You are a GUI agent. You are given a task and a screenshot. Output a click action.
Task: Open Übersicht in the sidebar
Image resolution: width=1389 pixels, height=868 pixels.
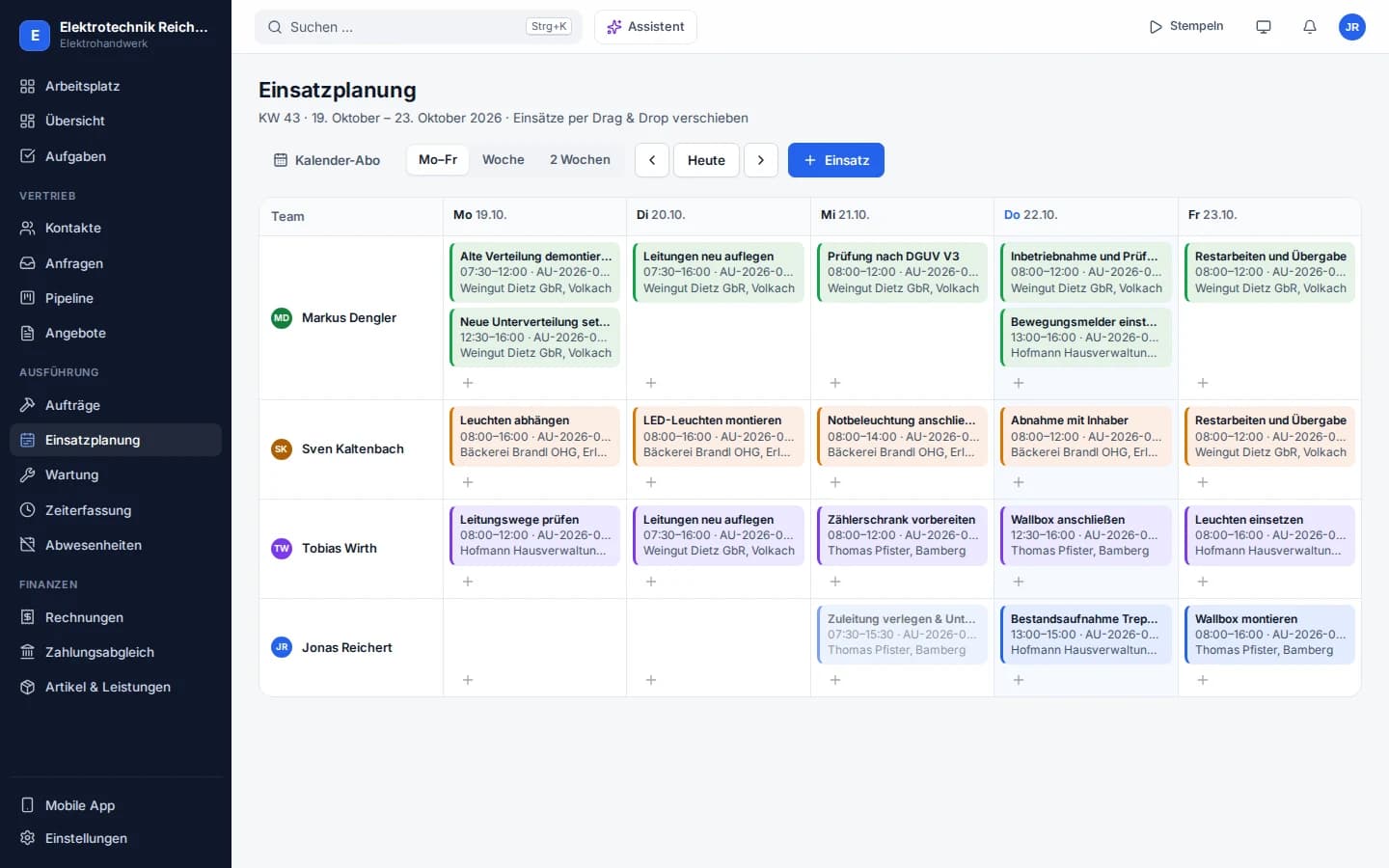[116, 121]
